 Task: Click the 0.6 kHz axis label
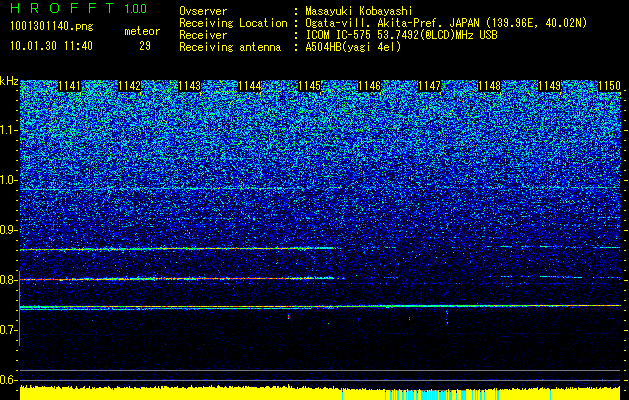[x=8, y=380]
